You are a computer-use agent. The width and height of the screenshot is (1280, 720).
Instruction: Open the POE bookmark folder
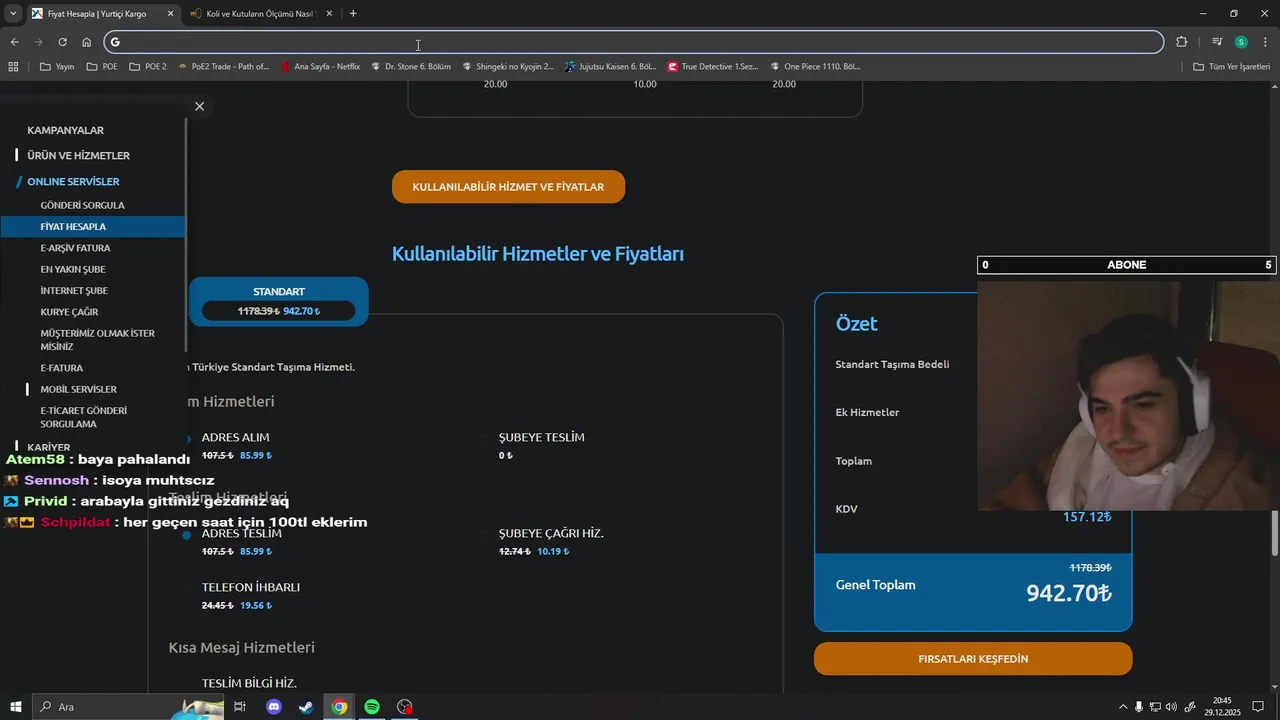[102, 67]
